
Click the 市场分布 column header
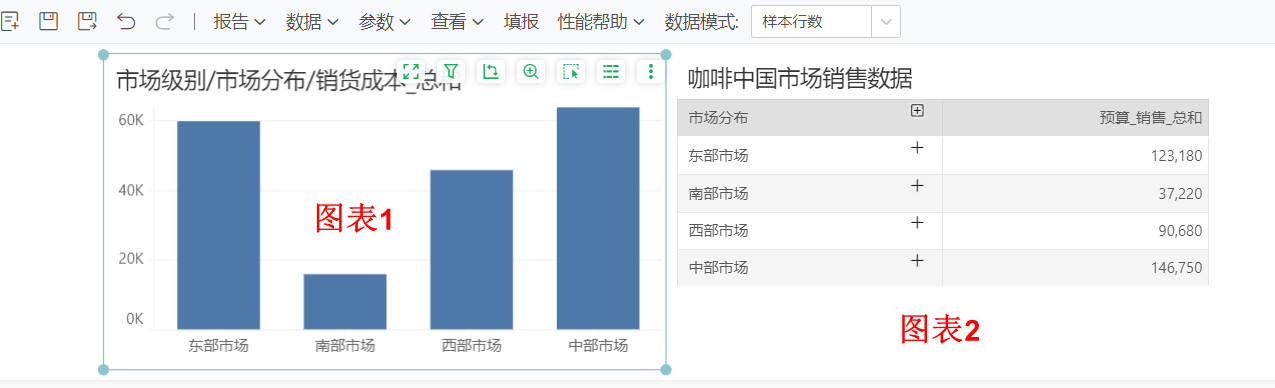(x=809, y=118)
